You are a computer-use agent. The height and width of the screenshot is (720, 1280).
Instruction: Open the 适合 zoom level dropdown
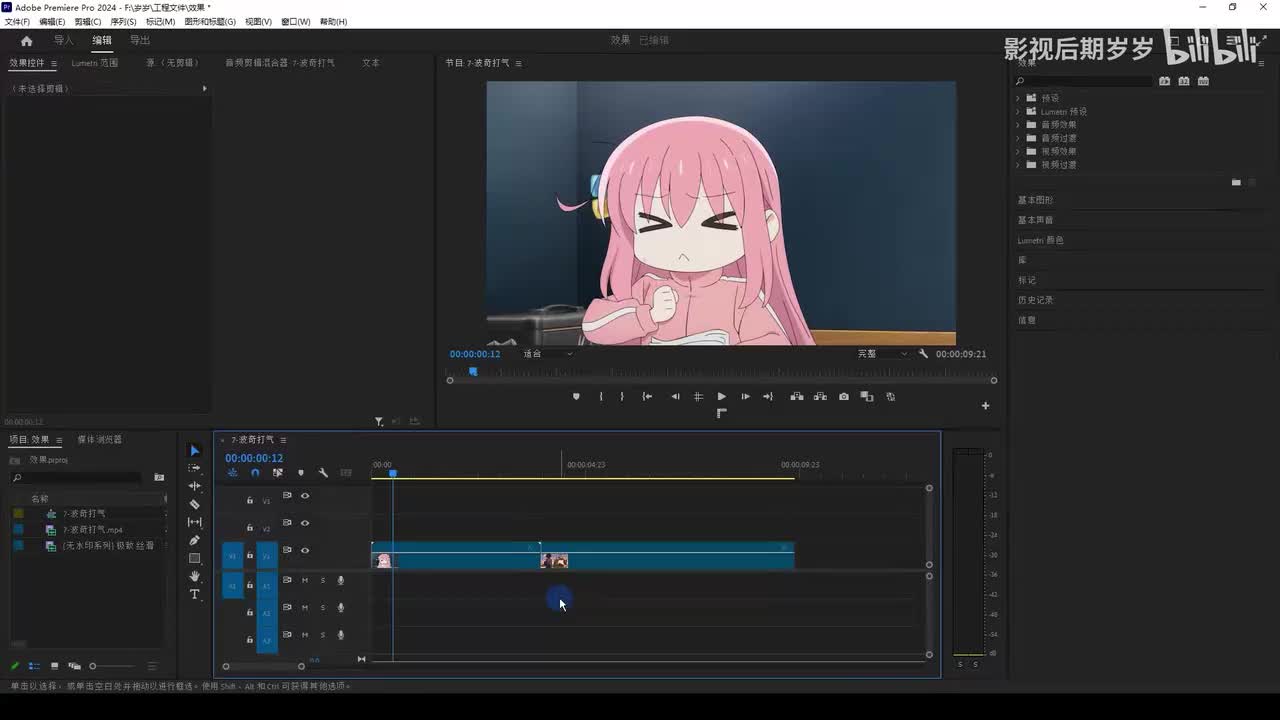tap(548, 354)
